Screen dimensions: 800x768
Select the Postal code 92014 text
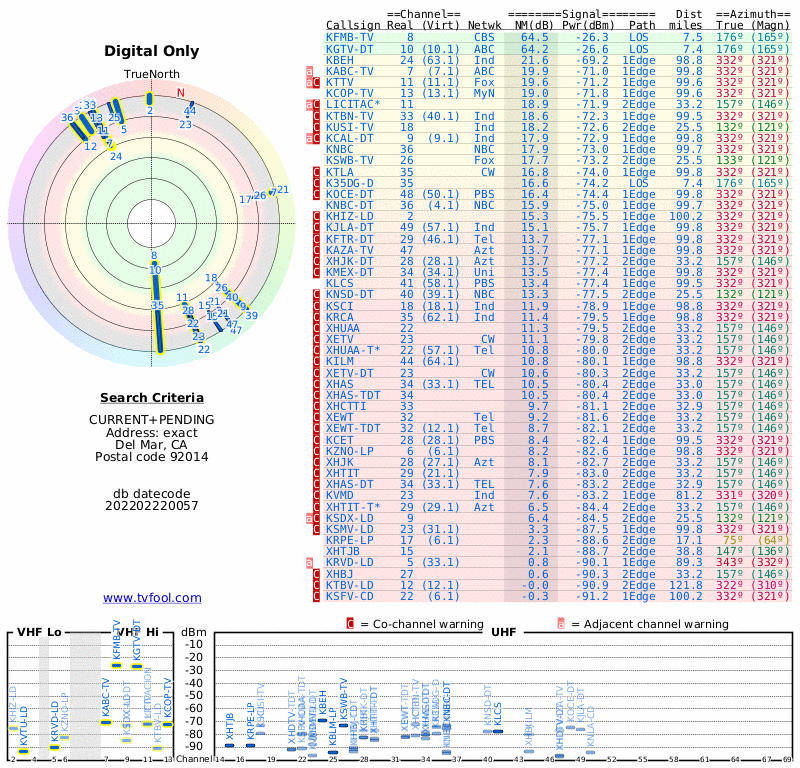pos(152,457)
